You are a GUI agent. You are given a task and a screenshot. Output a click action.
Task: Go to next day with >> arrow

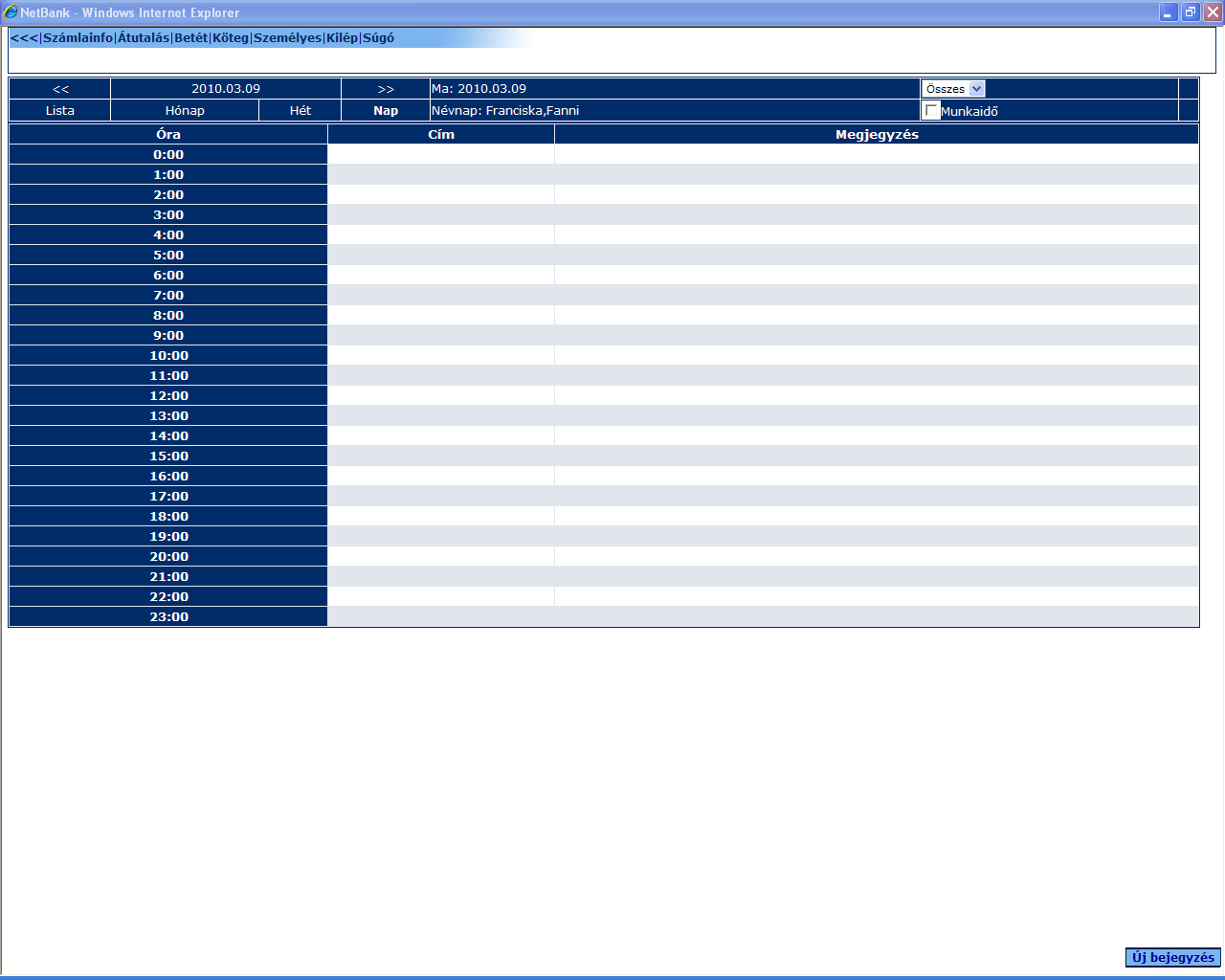coord(386,89)
